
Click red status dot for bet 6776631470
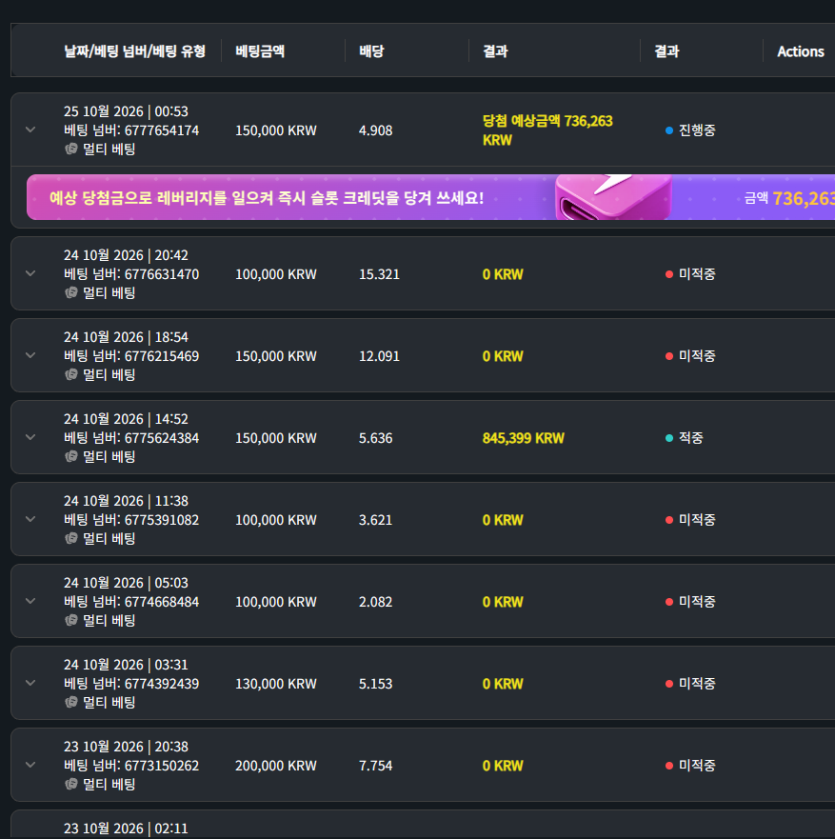669,274
